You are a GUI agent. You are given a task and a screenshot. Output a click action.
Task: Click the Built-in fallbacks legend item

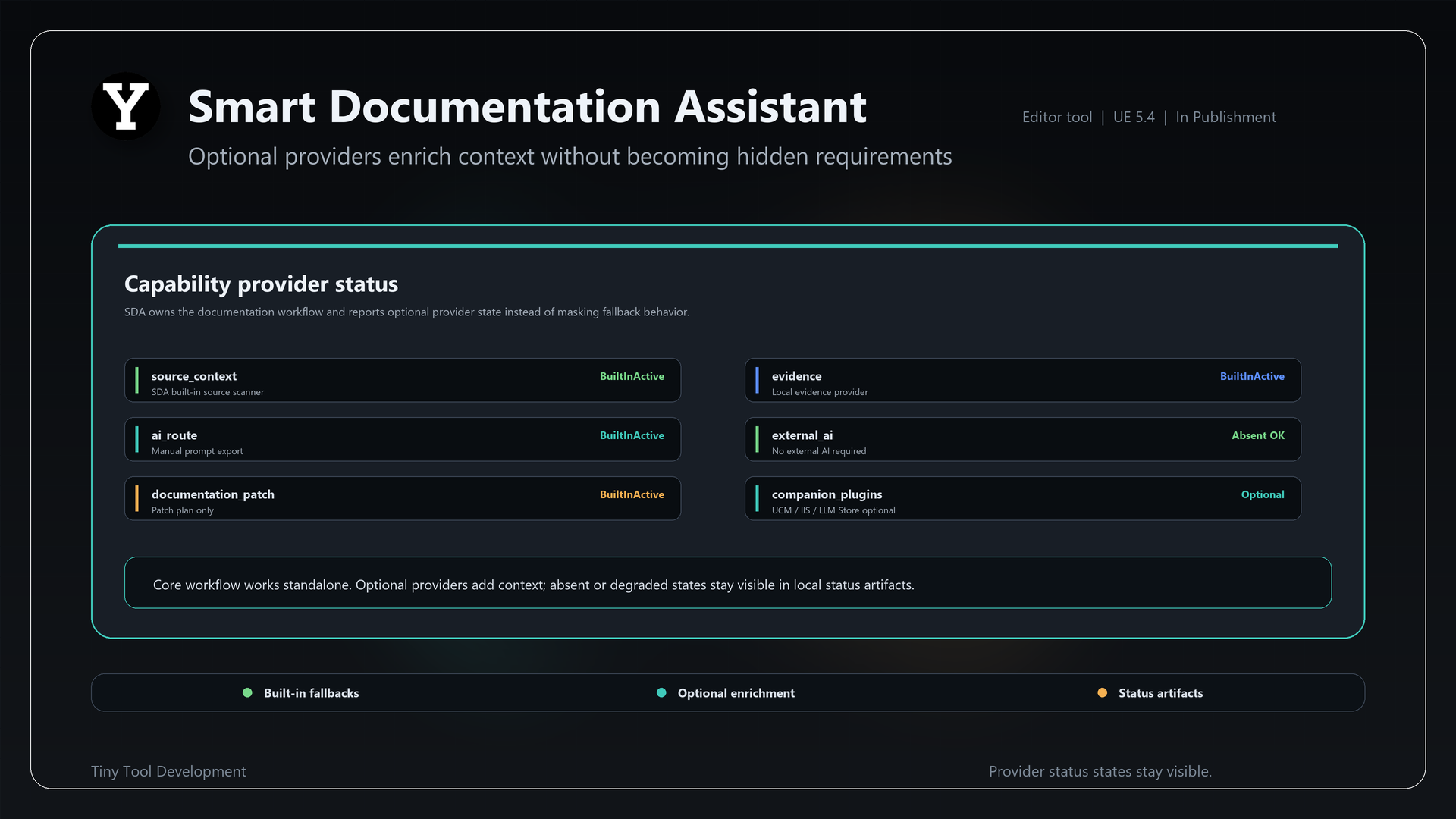[x=301, y=693]
